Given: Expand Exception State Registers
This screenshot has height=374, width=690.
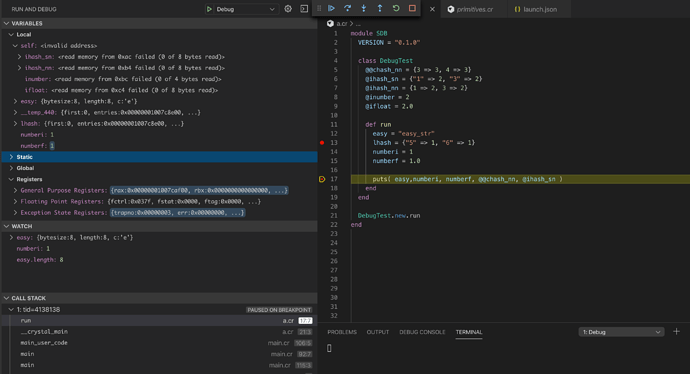Looking at the screenshot, I should pyautogui.click(x=15, y=213).
